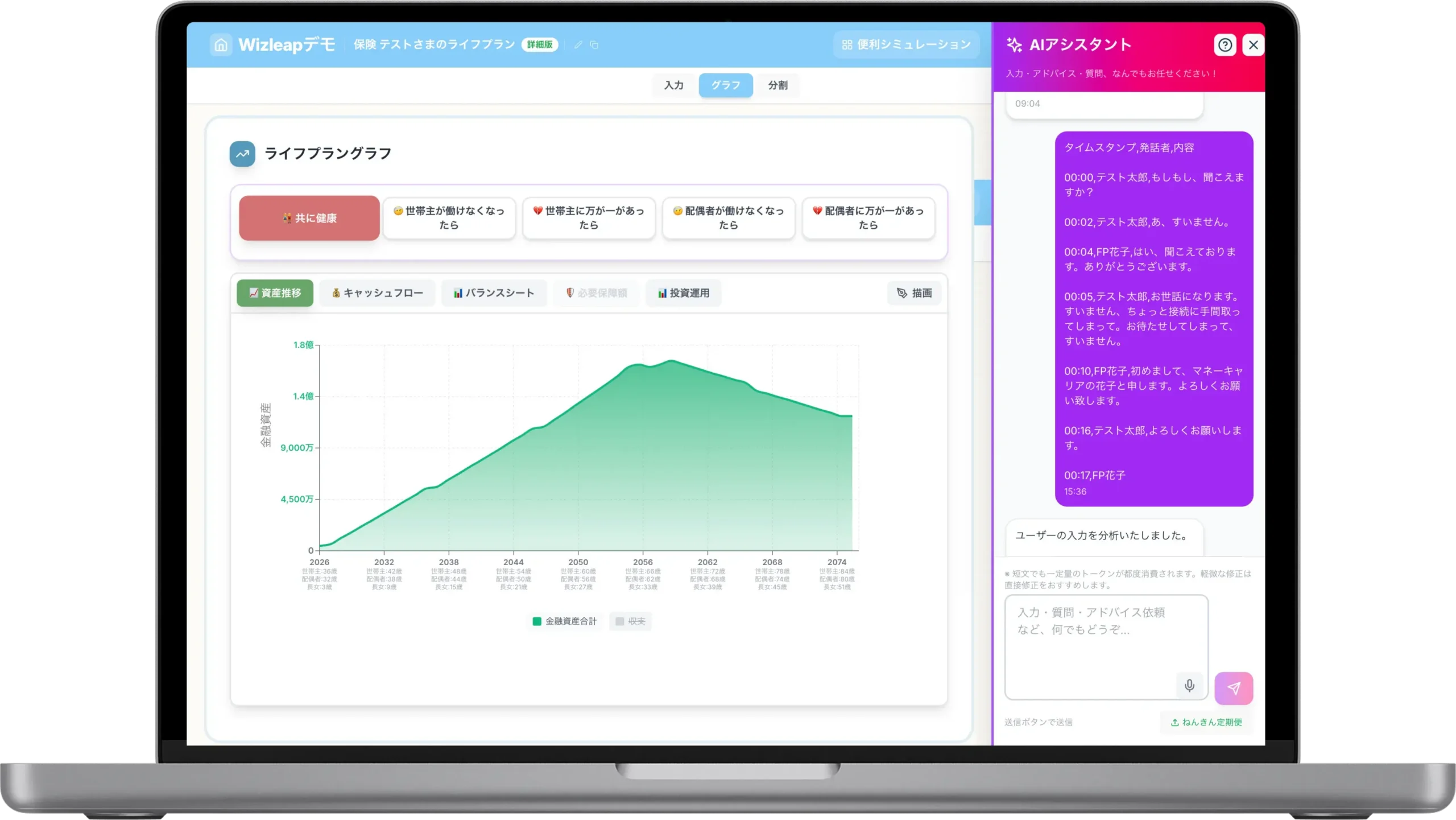The height and width of the screenshot is (820, 1456).
Task: Click the 2050 x-axis label
Action: pyautogui.click(x=578, y=562)
